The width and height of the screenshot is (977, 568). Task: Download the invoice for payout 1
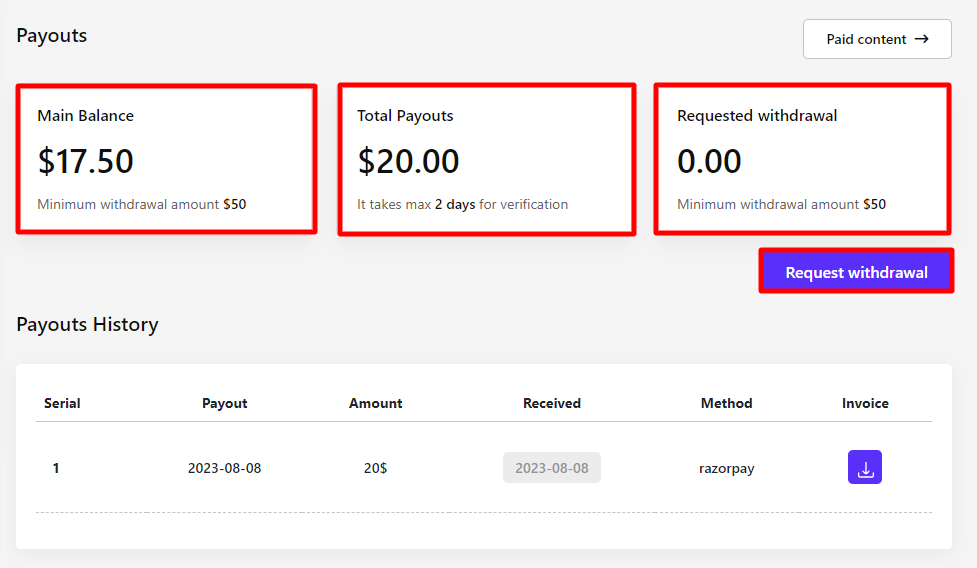pyautogui.click(x=864, y=467)
